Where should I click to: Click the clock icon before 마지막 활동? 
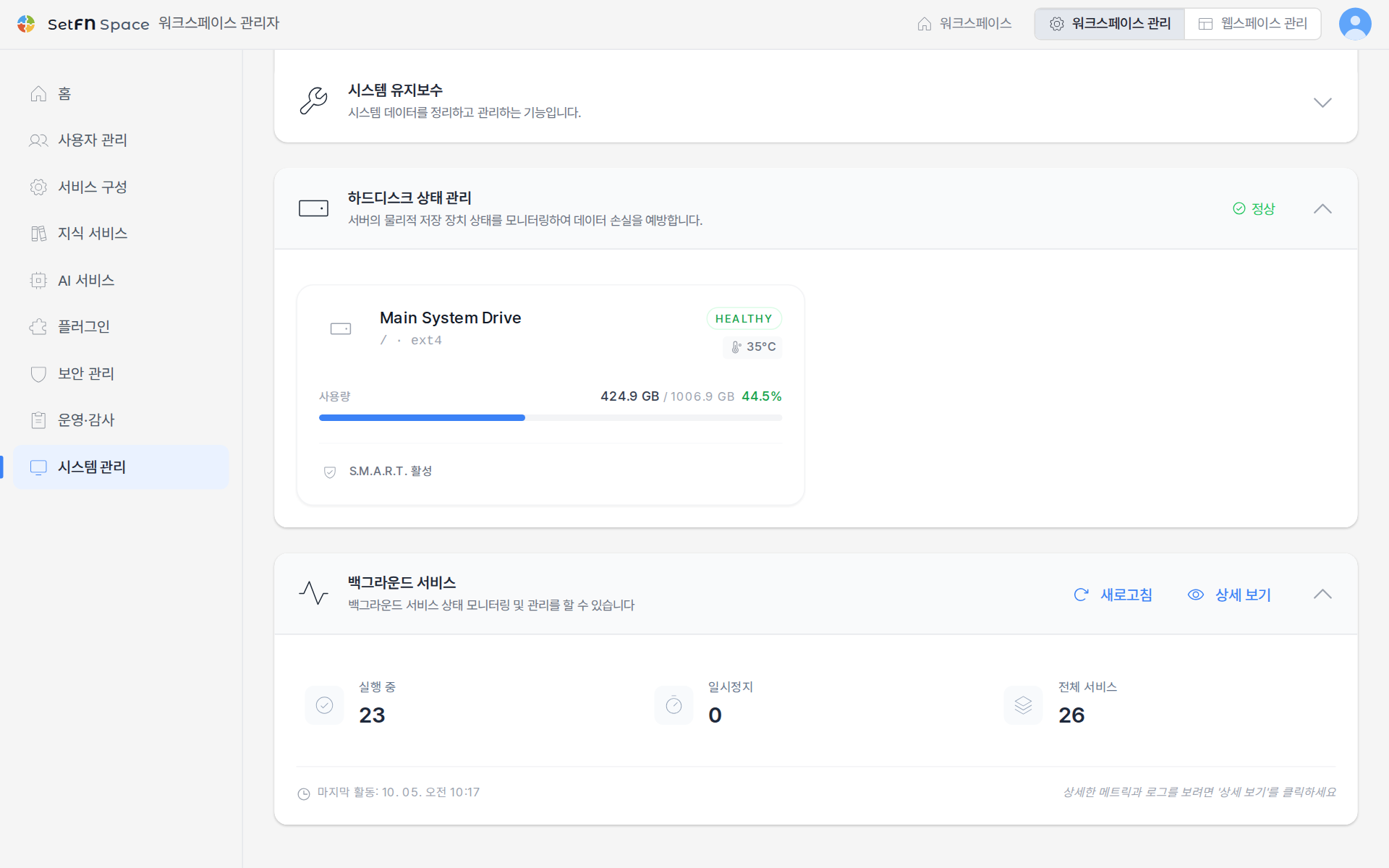pyautogui.click(x=304, y=793)
